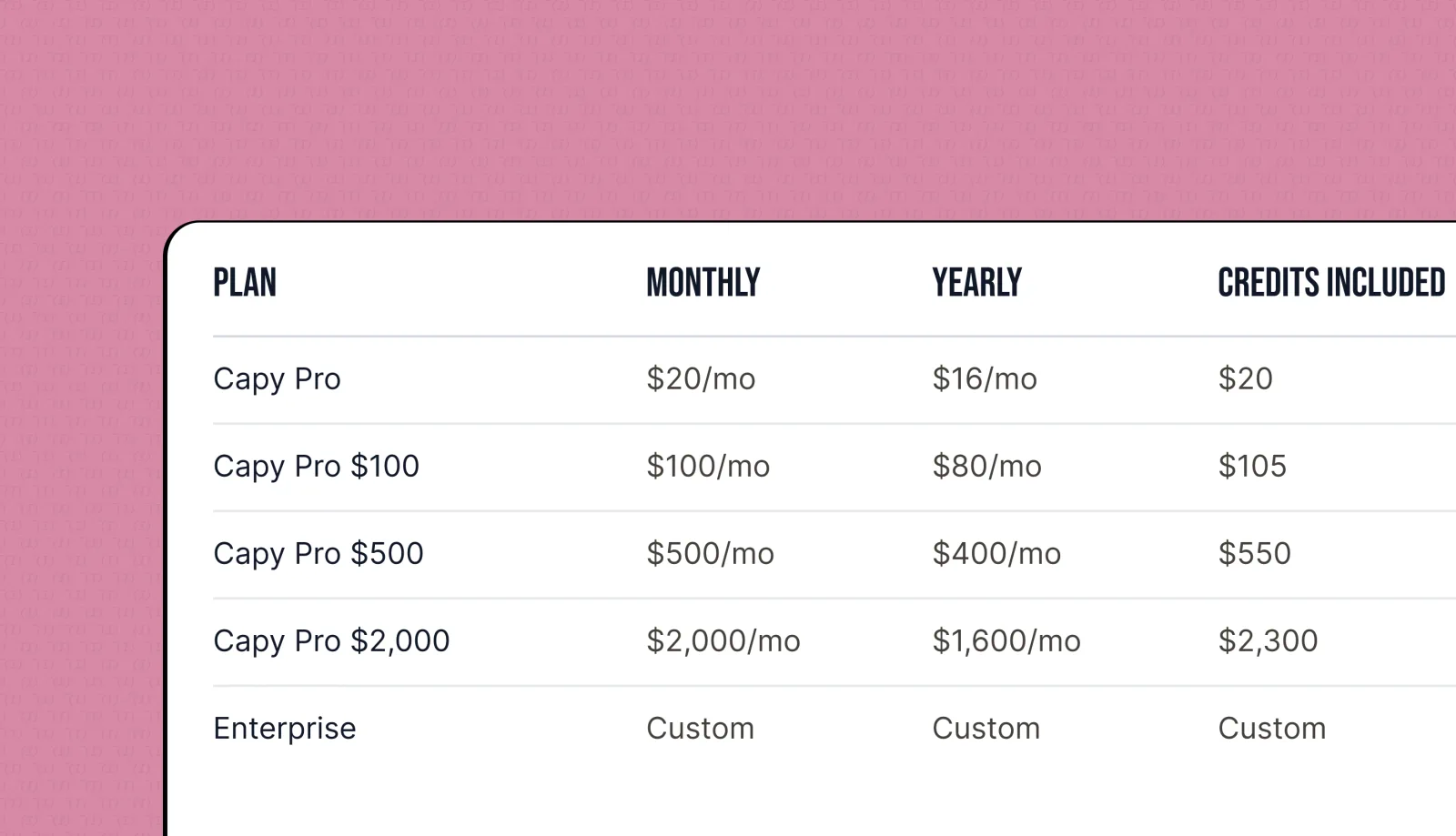The width and height of the screenshot is (1456, 836).
Task: Click the CREDITS INCLUDED column header
Action: click(x=1331, y=283)
